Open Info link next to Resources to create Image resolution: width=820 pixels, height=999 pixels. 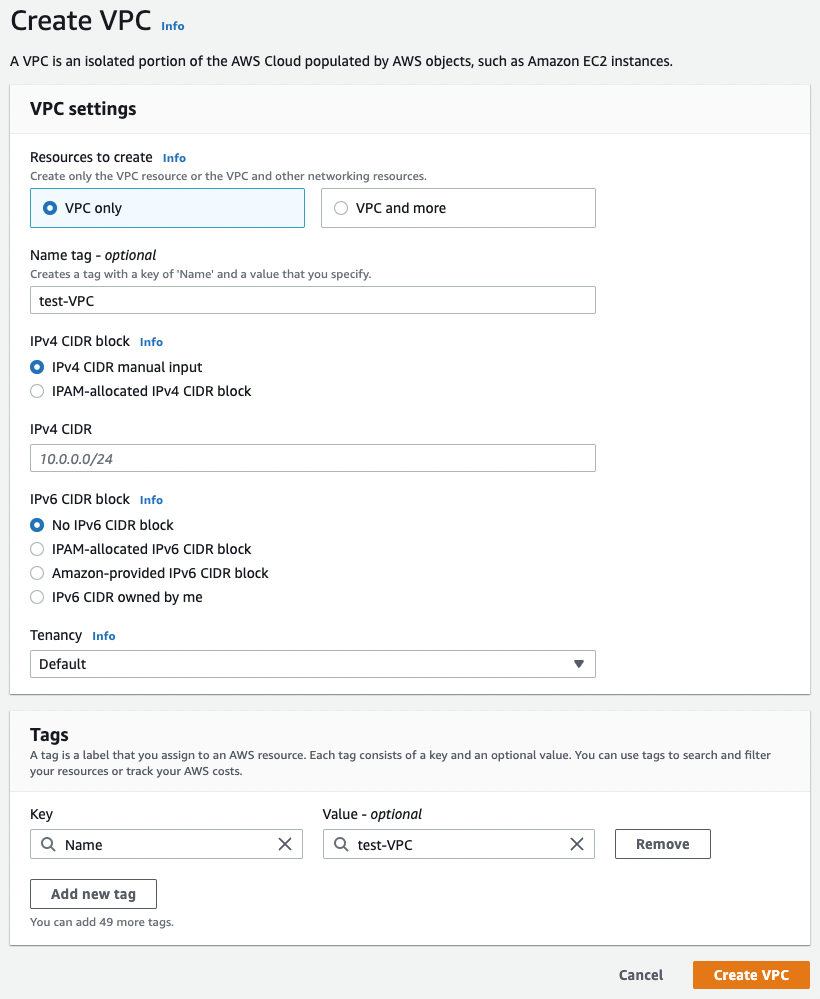point(174,158)
